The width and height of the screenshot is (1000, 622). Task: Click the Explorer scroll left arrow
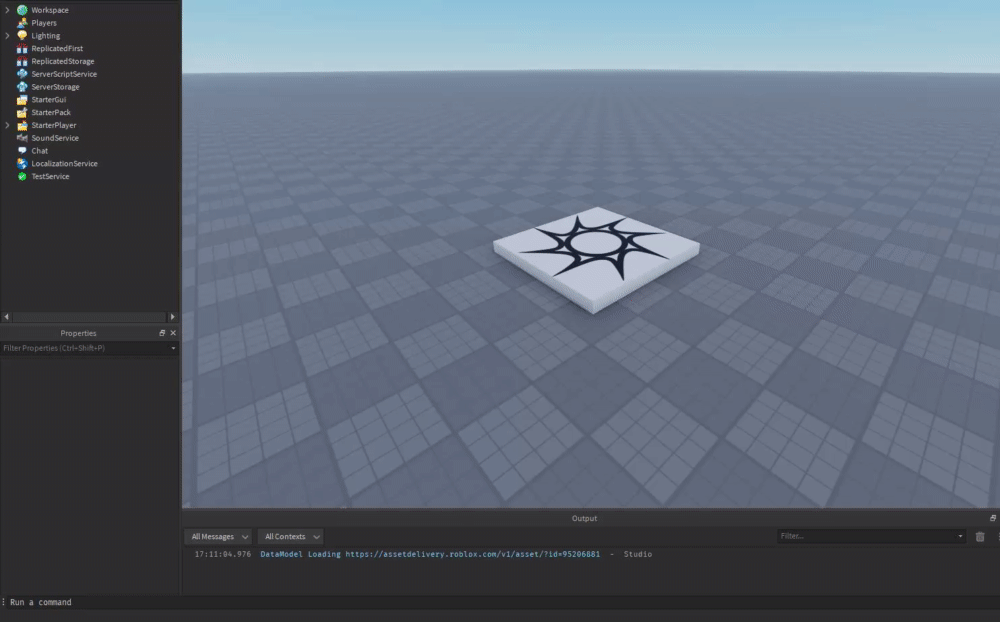[x=6, y=316]
